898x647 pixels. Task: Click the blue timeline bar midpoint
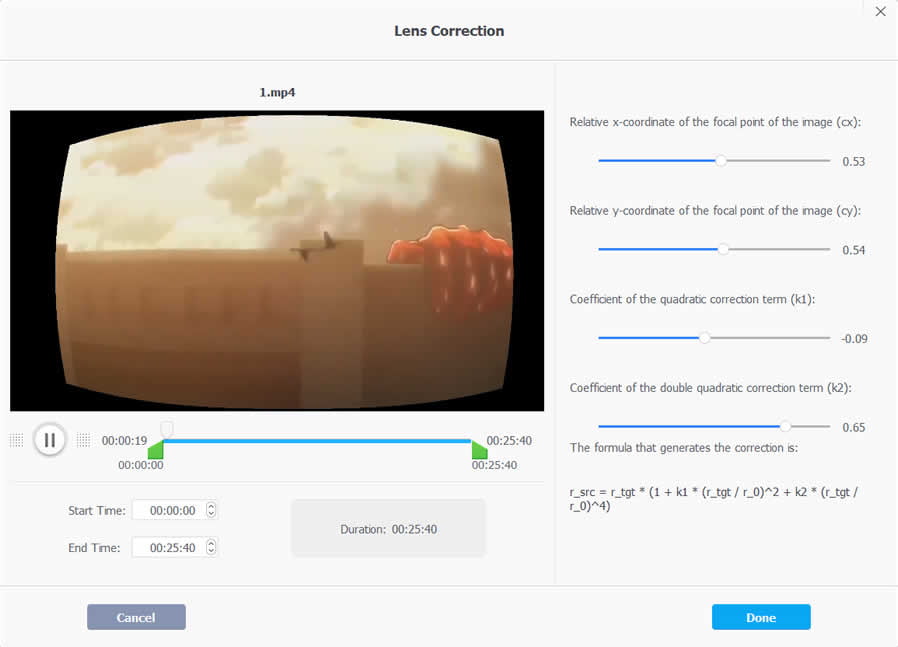click(318, 441)
